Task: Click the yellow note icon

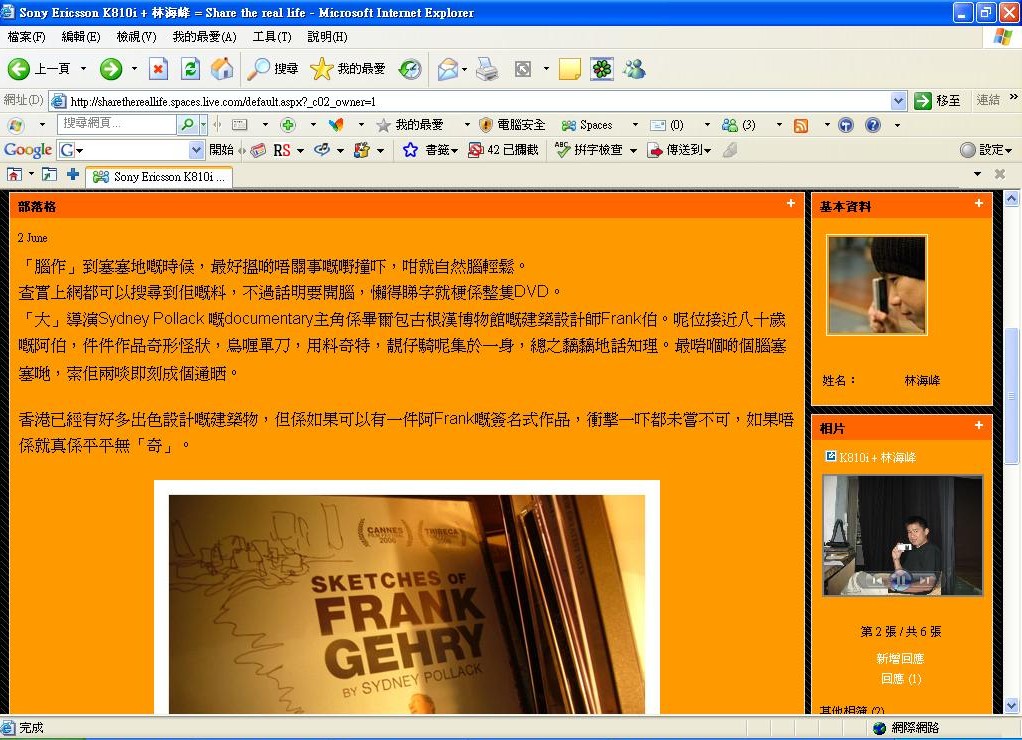Action: (x=570, y=68)
